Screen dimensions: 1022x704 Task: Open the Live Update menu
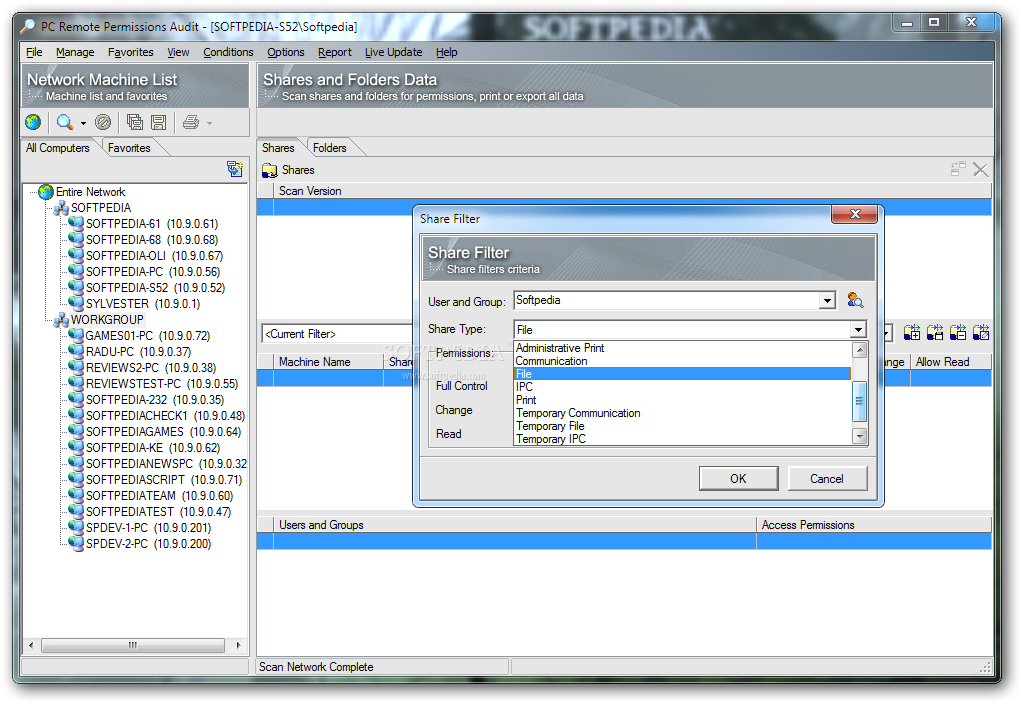click(x=393, y=52)
